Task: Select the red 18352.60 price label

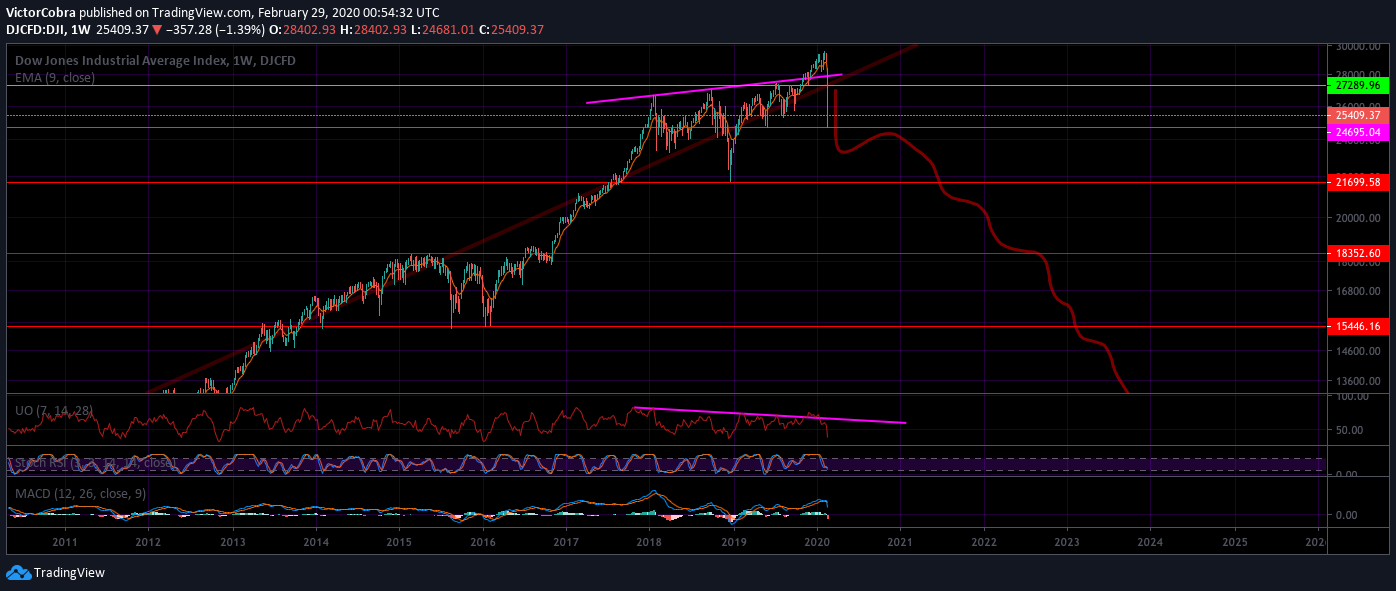Action: (1358, 254)
